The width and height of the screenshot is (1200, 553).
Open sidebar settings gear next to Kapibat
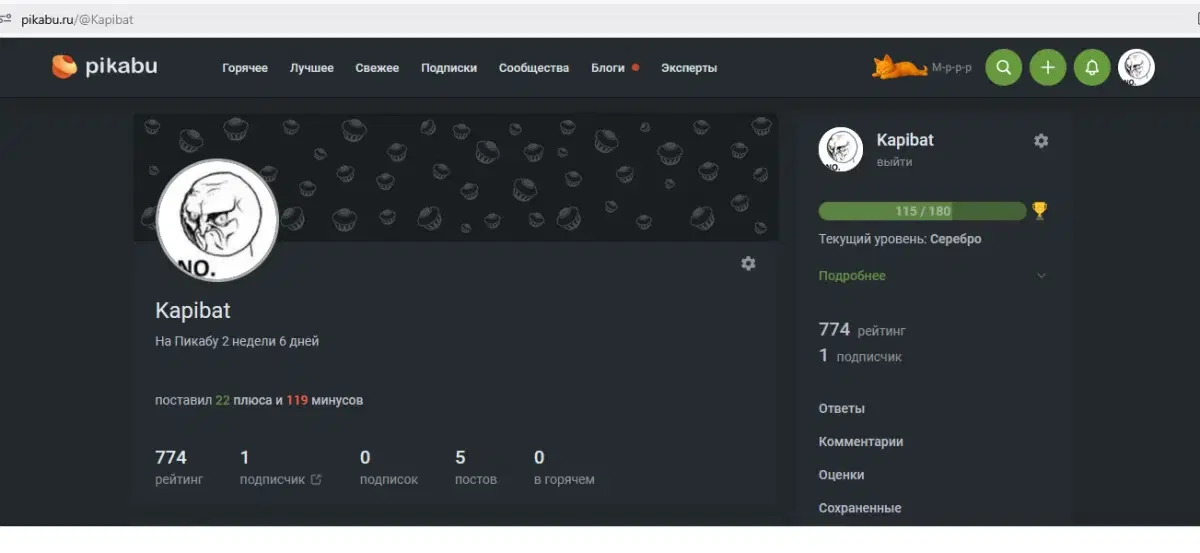(1041, 141)
